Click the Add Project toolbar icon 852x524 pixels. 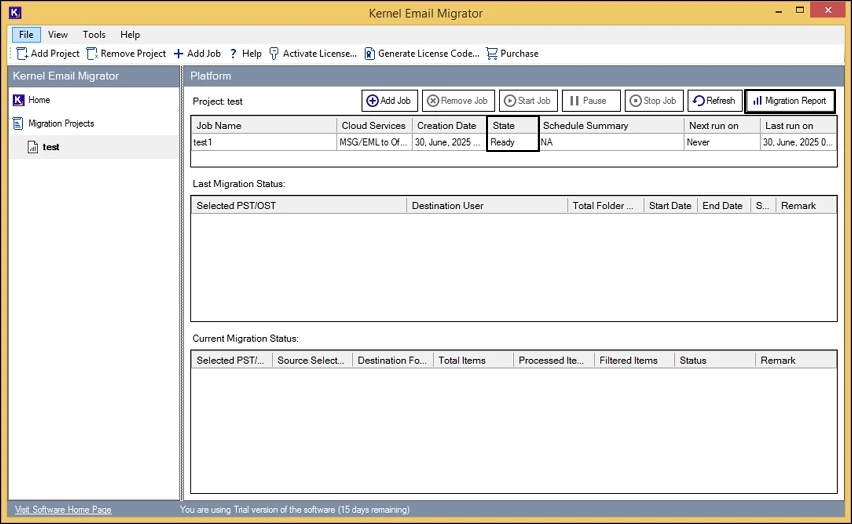(x=22, y=53)
